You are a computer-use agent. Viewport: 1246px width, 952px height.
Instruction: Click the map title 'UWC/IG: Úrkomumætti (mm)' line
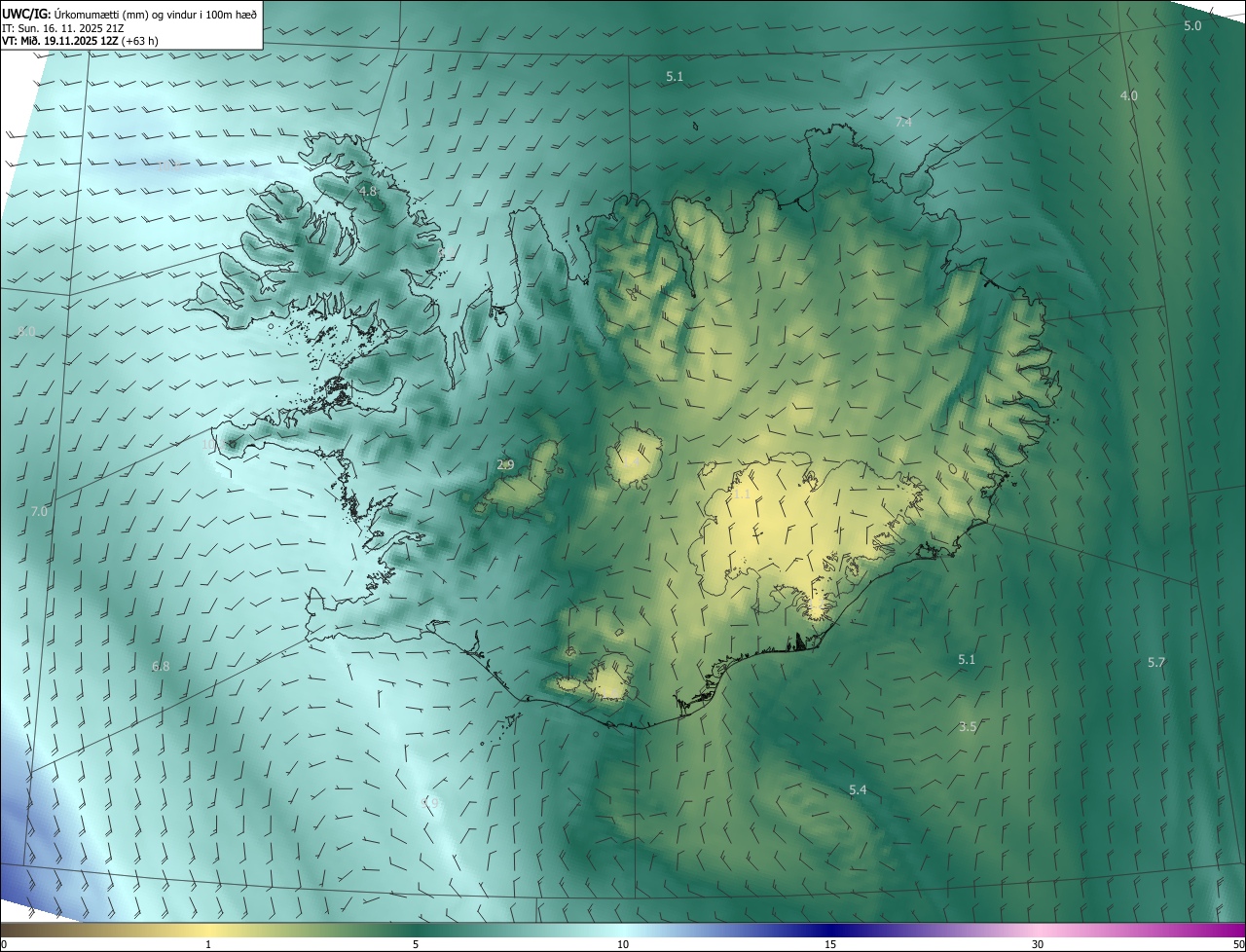point(129,13)
